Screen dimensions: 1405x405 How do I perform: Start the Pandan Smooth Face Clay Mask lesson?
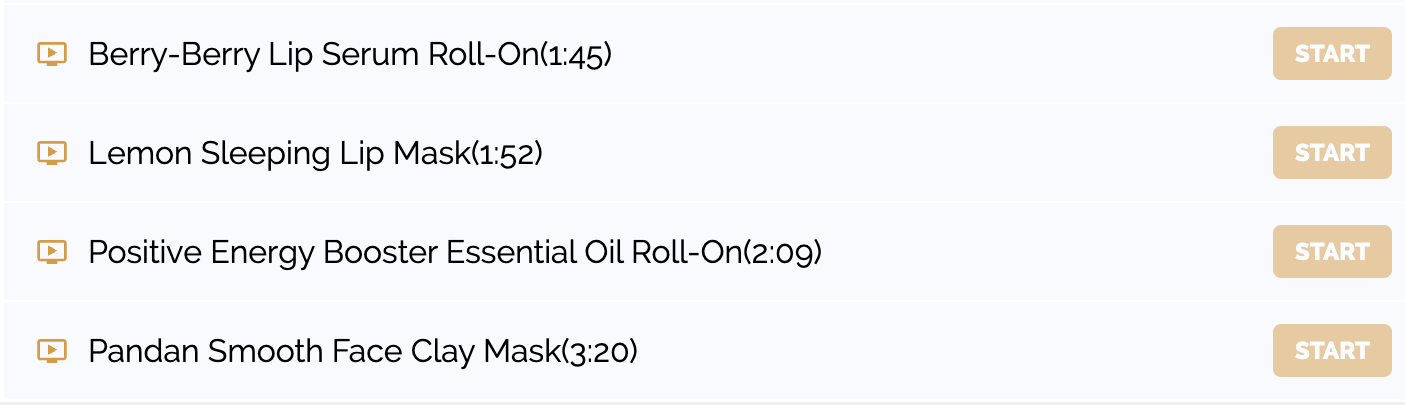[1332, 351]
